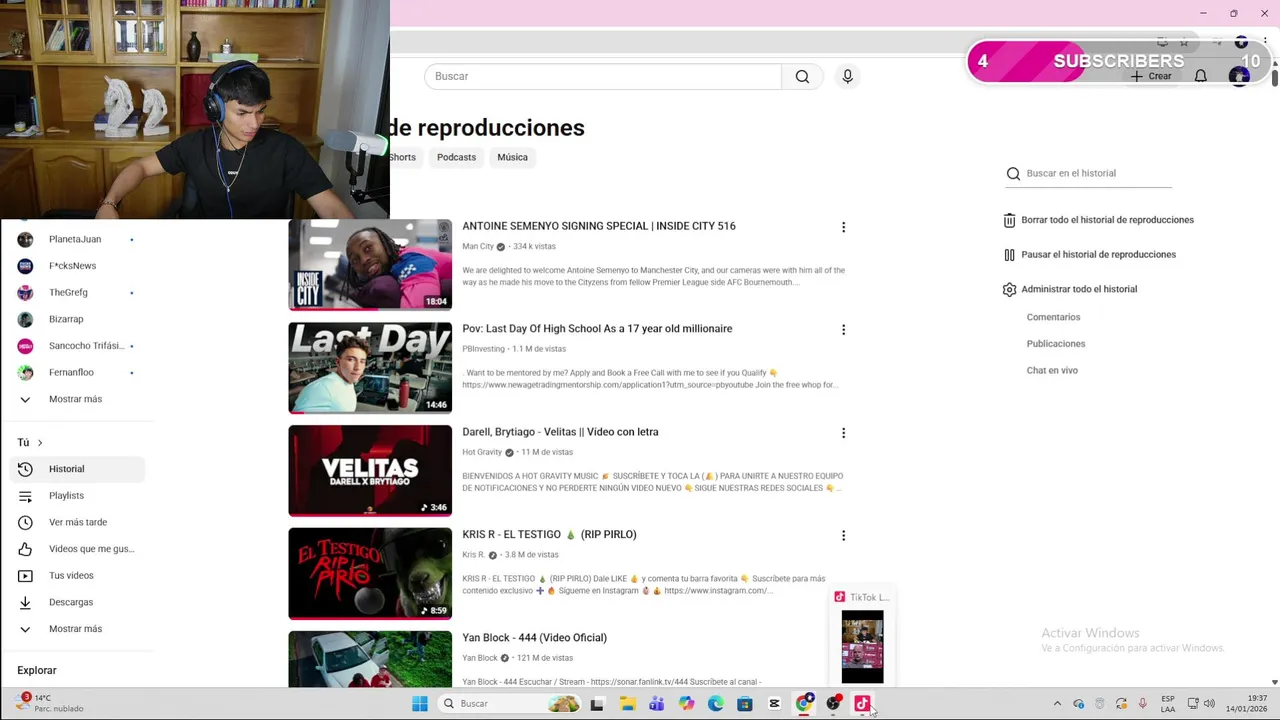Select the Podcasts filter chip
1280x720 pixels.
tap(456, 157)
